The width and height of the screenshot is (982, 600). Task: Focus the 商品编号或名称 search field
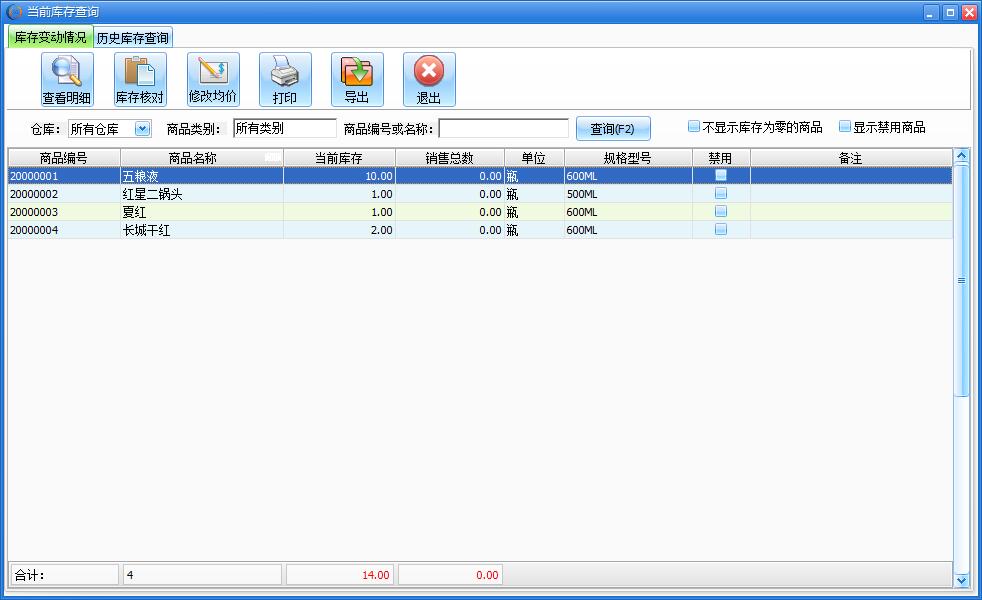click(504, 128)
